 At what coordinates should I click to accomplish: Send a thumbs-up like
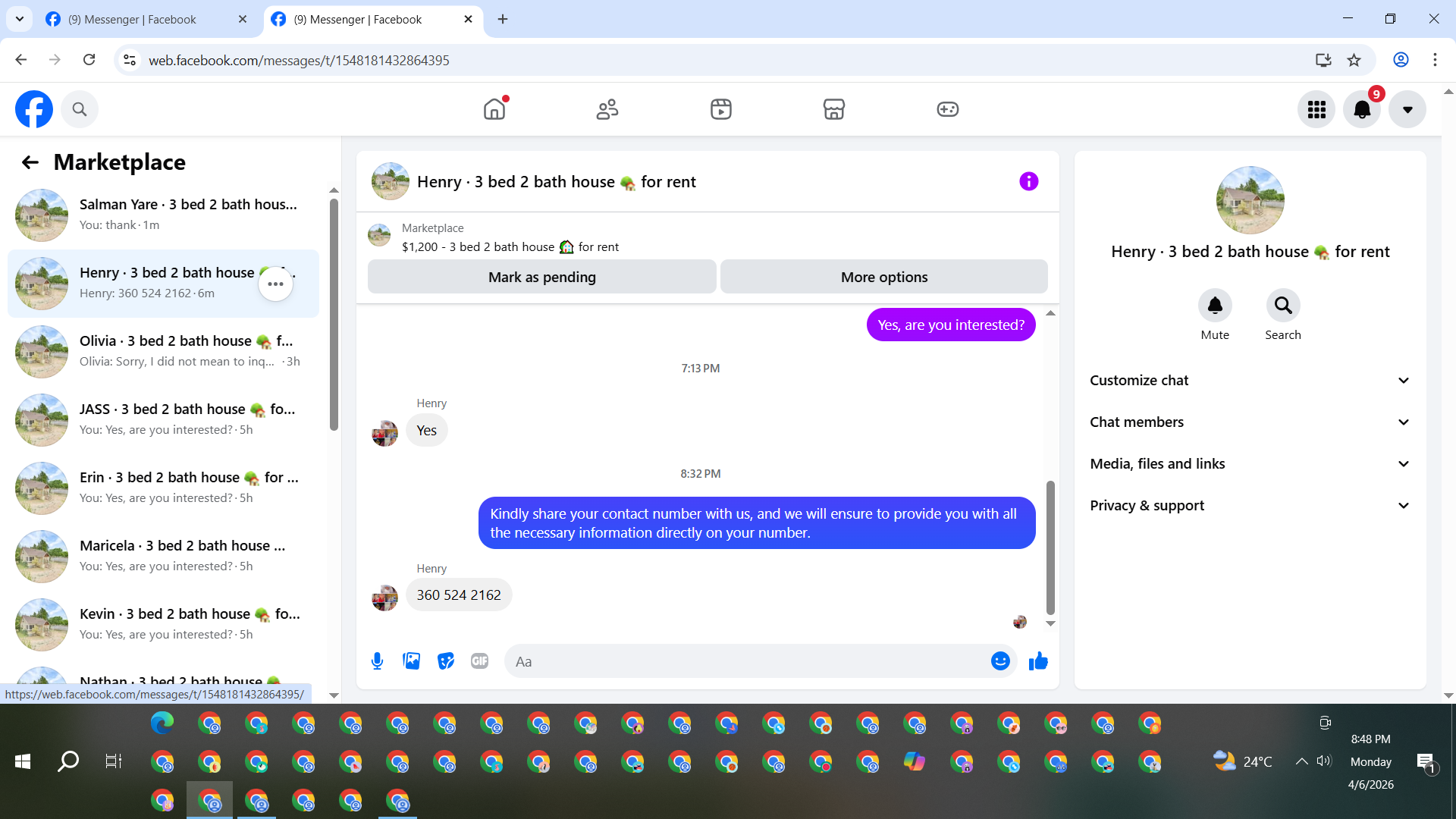click(x=1038, y=661)
